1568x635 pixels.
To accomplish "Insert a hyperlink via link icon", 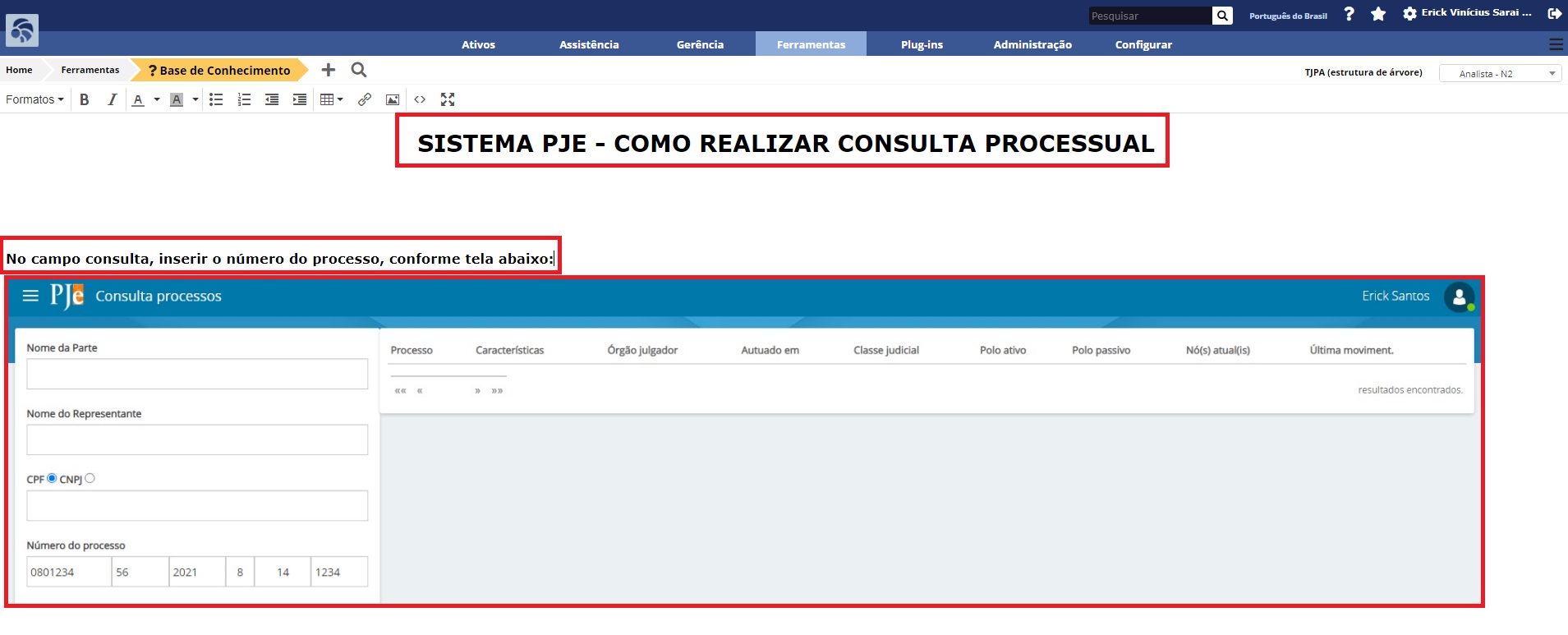I will 365,99.
